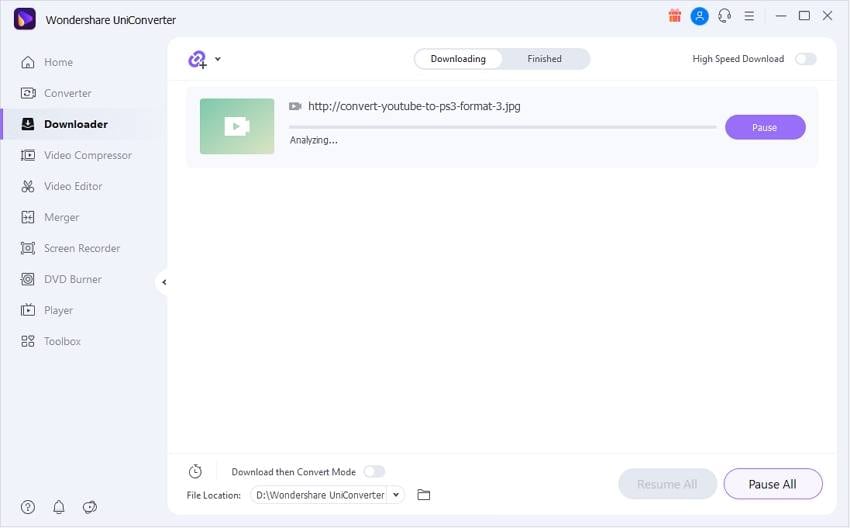Open the help question mark icon
850x528 pixels.
click(28, 507)
